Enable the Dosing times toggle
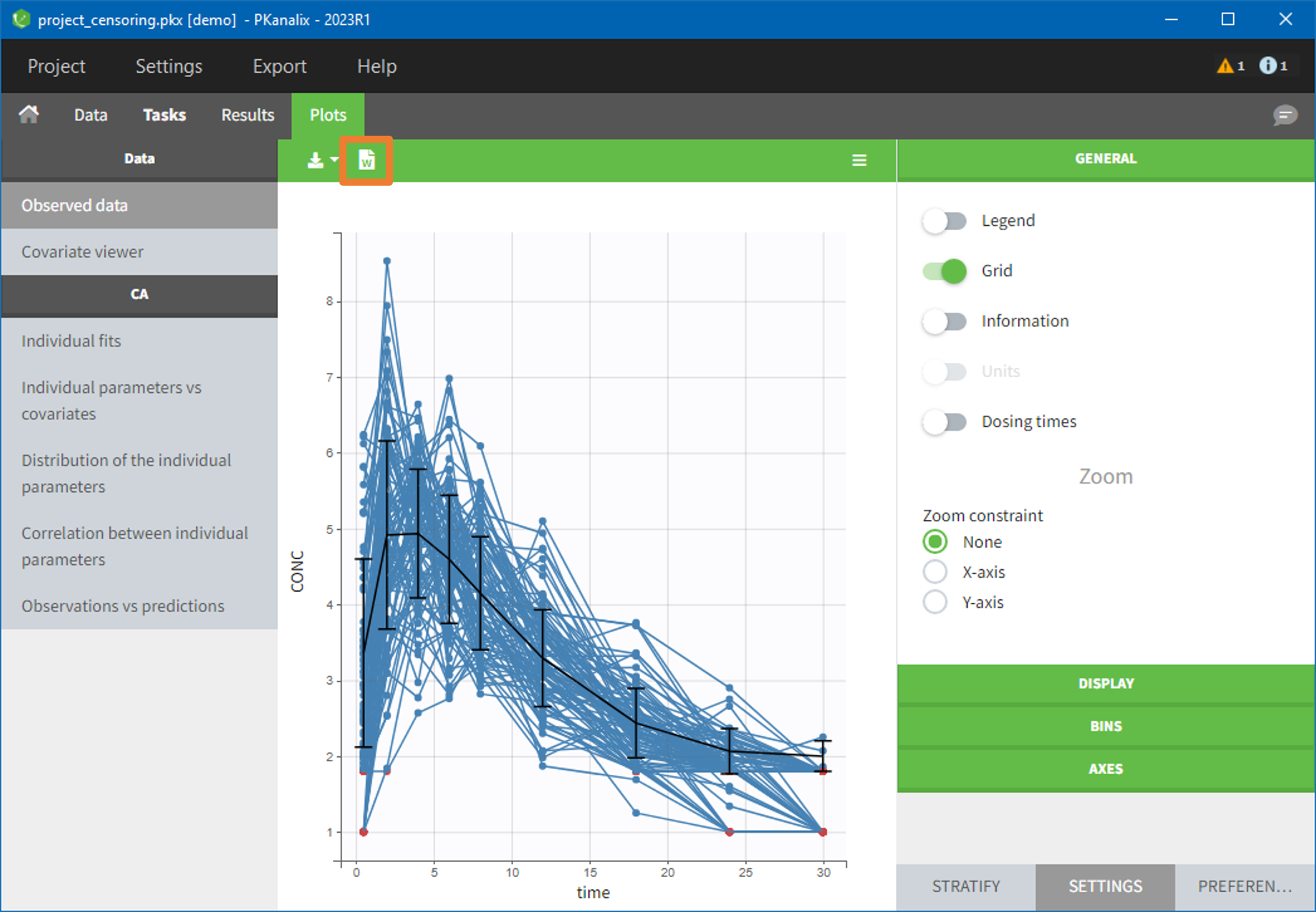Viewport: 1316px width, 912px height. point(944,421)
